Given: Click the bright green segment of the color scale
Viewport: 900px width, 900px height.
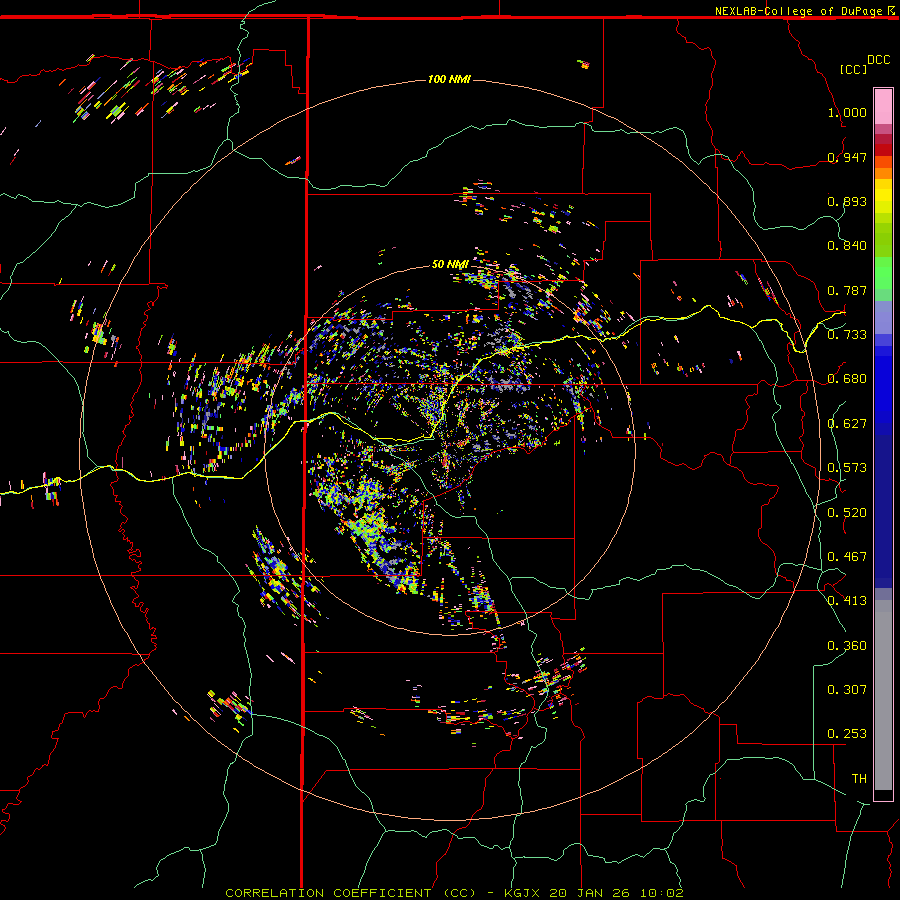Looking at the screenshot, I should 883,273.
